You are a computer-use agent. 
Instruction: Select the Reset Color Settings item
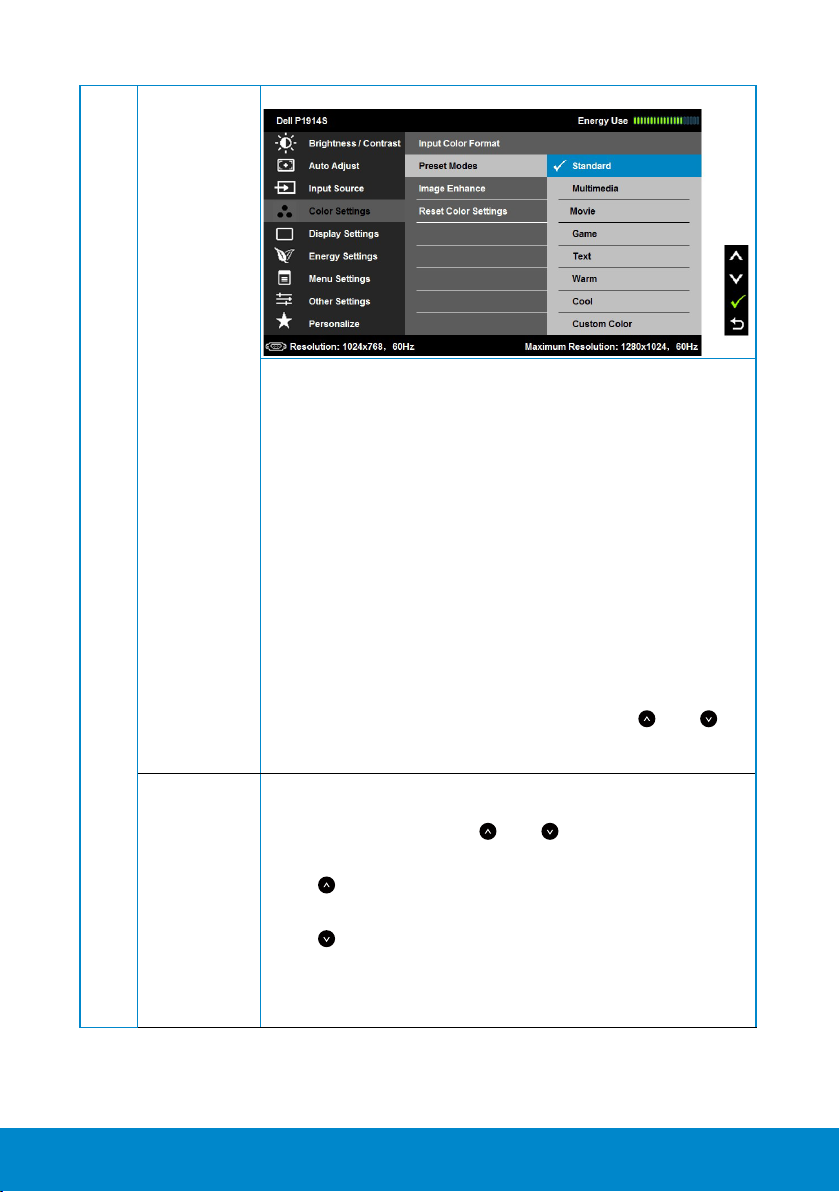pos(476,211)
